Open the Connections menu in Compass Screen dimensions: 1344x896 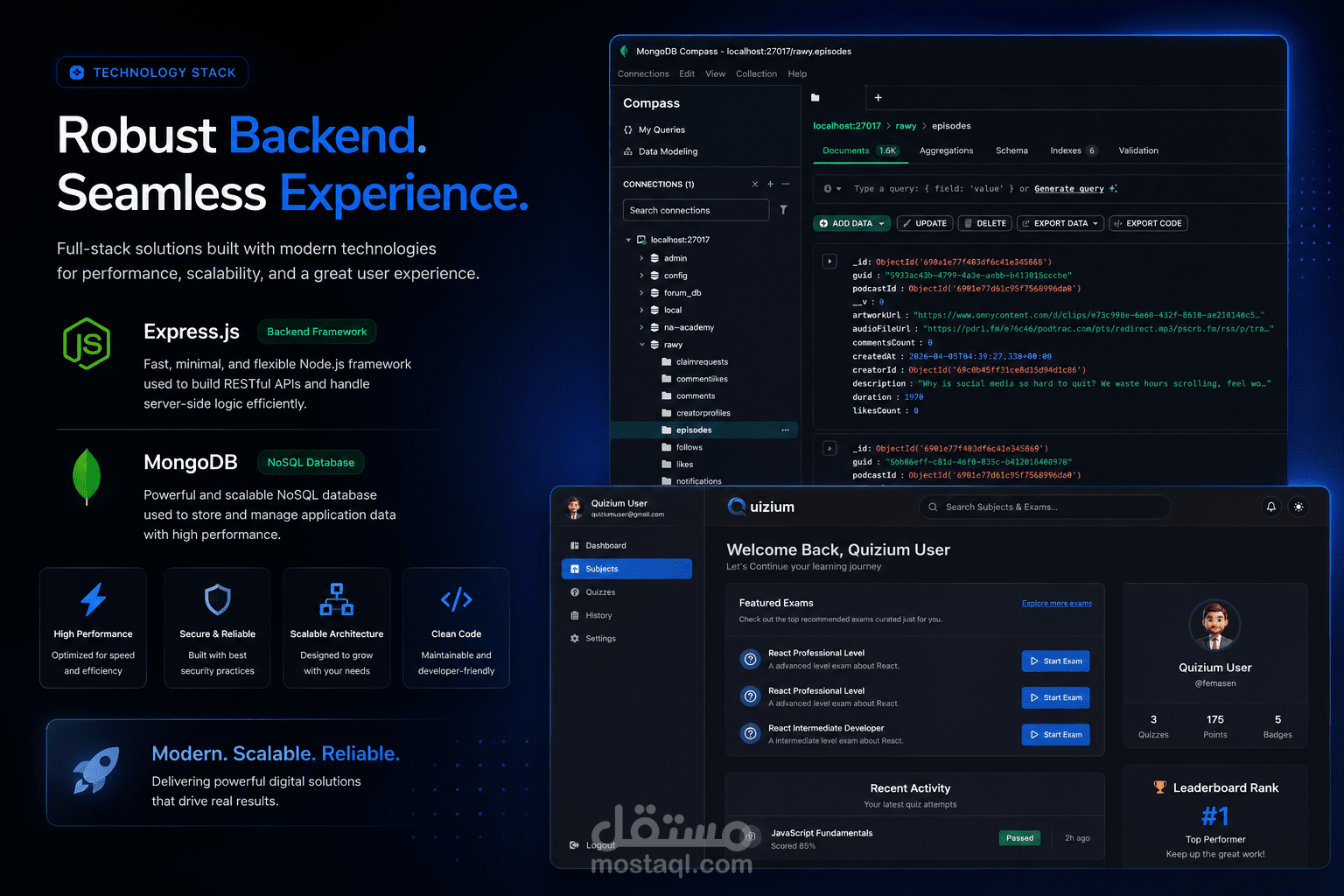pos(643,74)
